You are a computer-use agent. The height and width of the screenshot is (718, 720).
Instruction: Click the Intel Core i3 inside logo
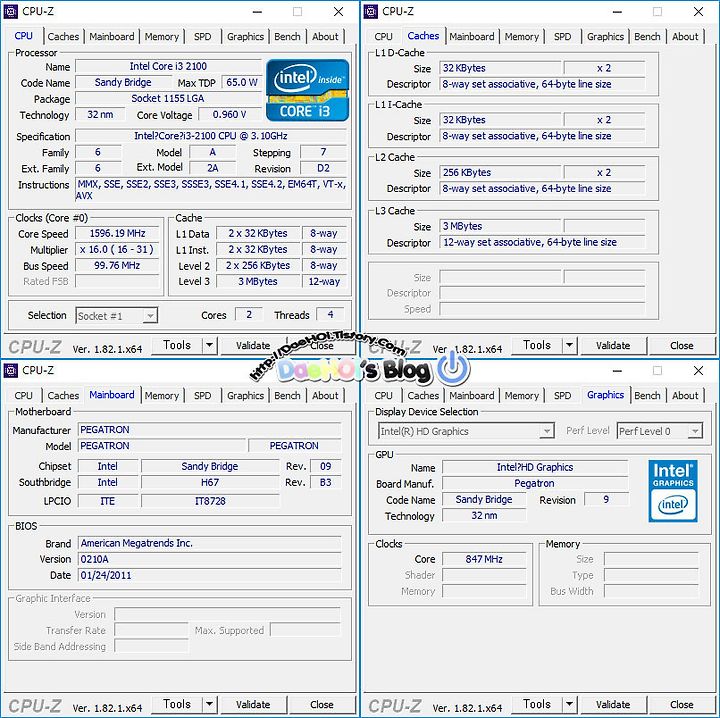pos(307,90)
